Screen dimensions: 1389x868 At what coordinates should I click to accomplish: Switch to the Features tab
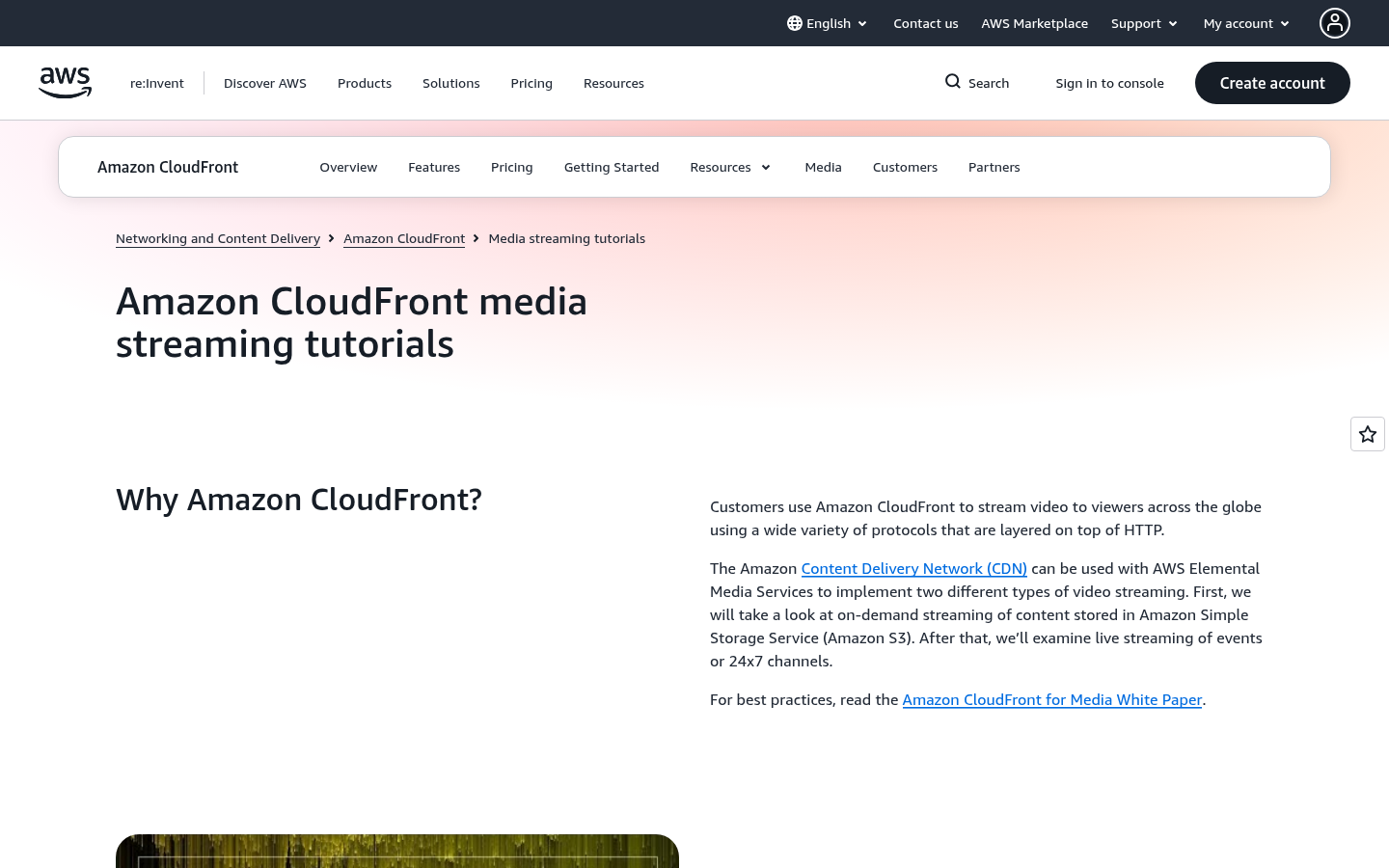434,167
